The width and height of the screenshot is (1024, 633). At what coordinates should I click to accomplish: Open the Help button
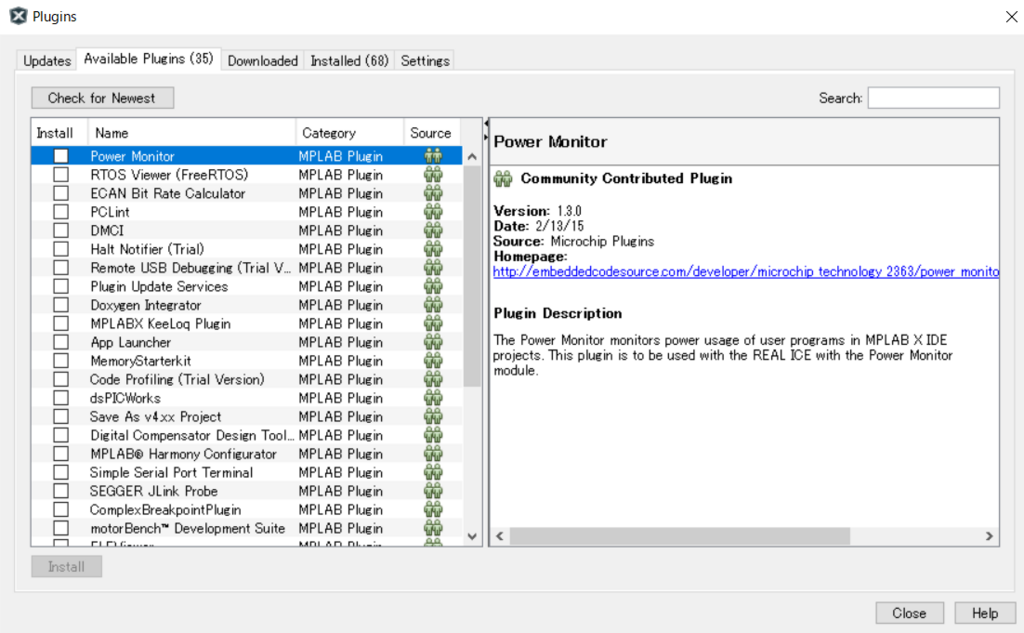point(985,613)
